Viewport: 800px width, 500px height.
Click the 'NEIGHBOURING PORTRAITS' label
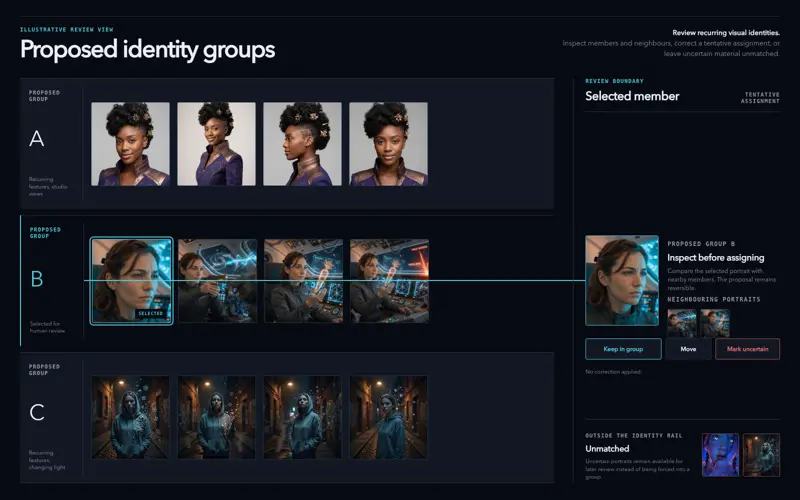[x=714, y=299]
